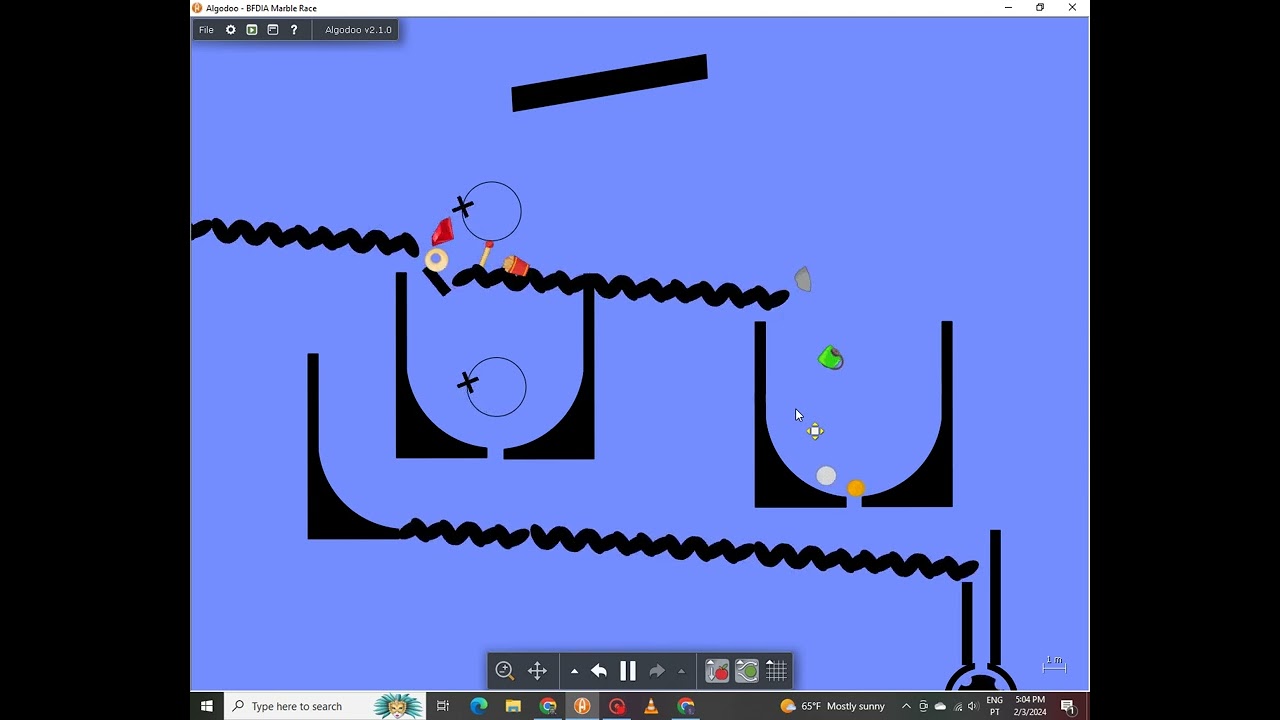Open the volume speaker icon
The width and height of the screenshot is (1280, 720).
pos(973,706)
